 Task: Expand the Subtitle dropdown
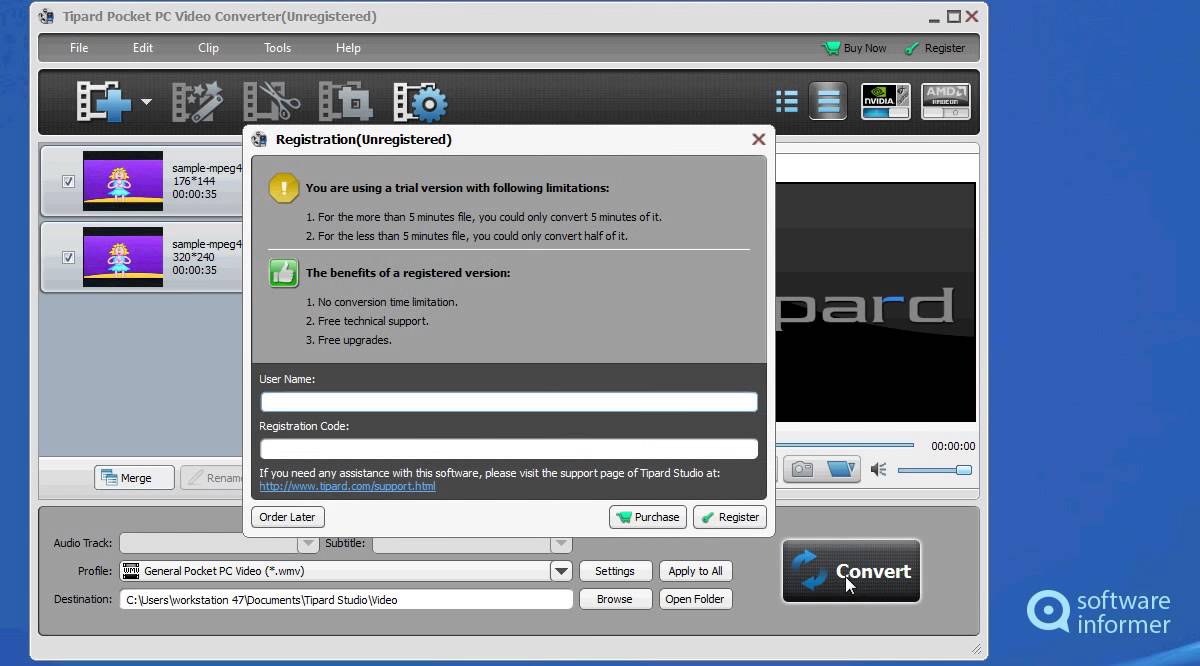point(562,543)
